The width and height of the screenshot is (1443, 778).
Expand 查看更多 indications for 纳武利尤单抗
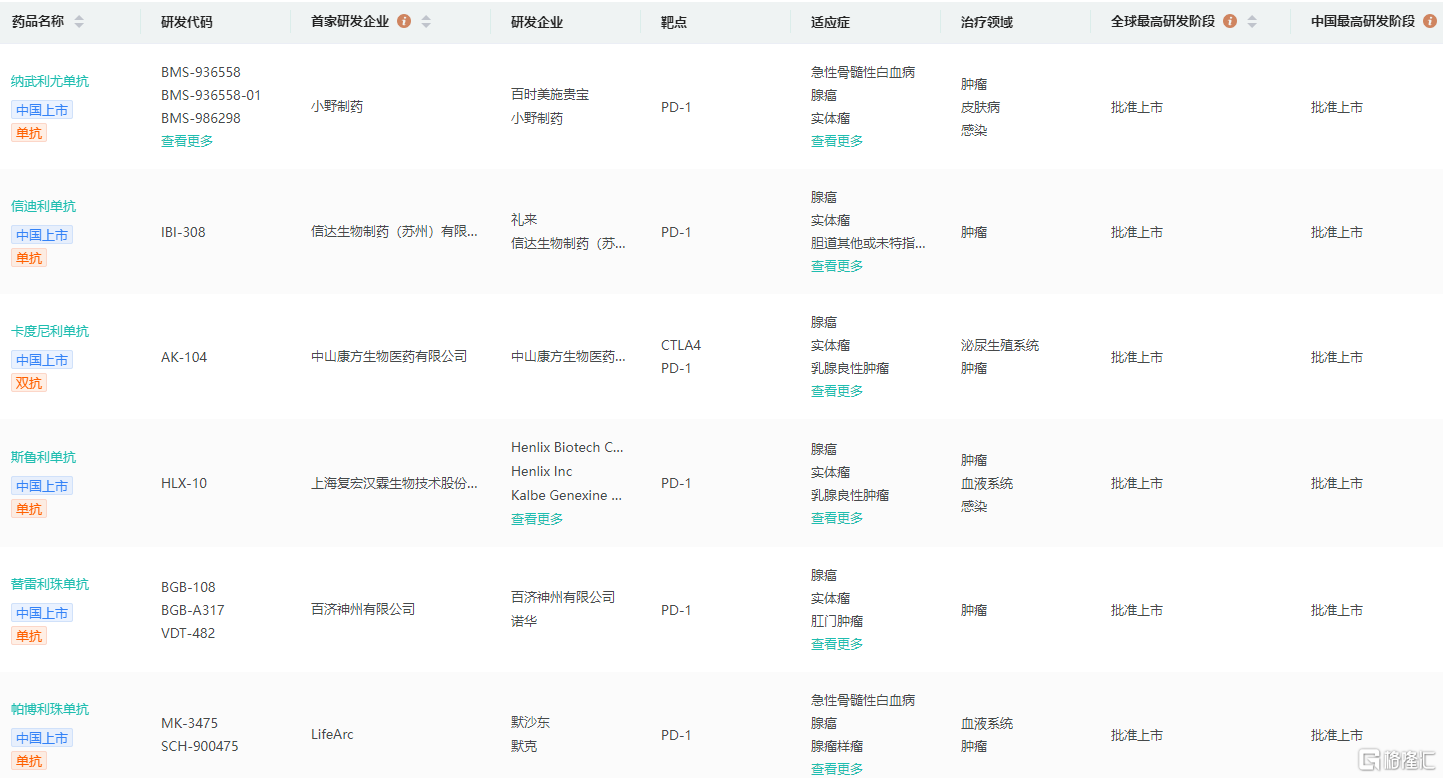(x=837, y=141)
